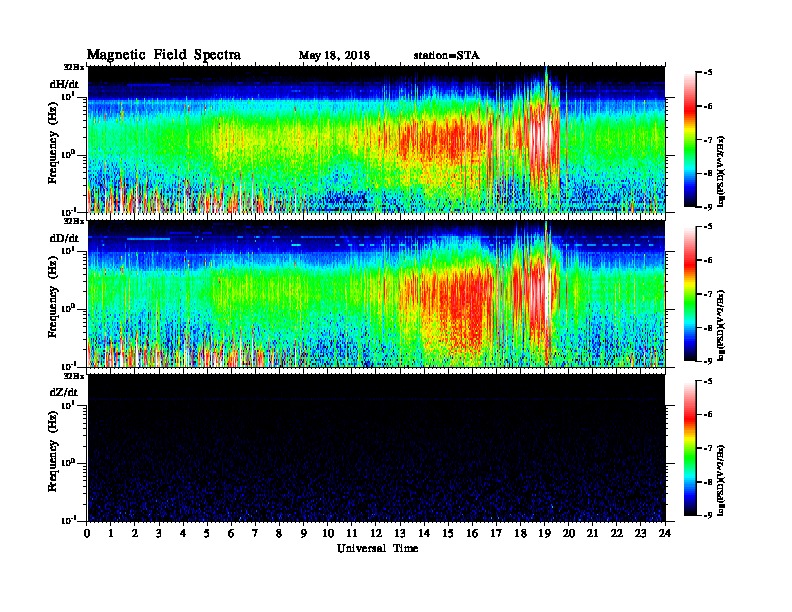Click hour tick label "5" on time axis

pos(207,533)
